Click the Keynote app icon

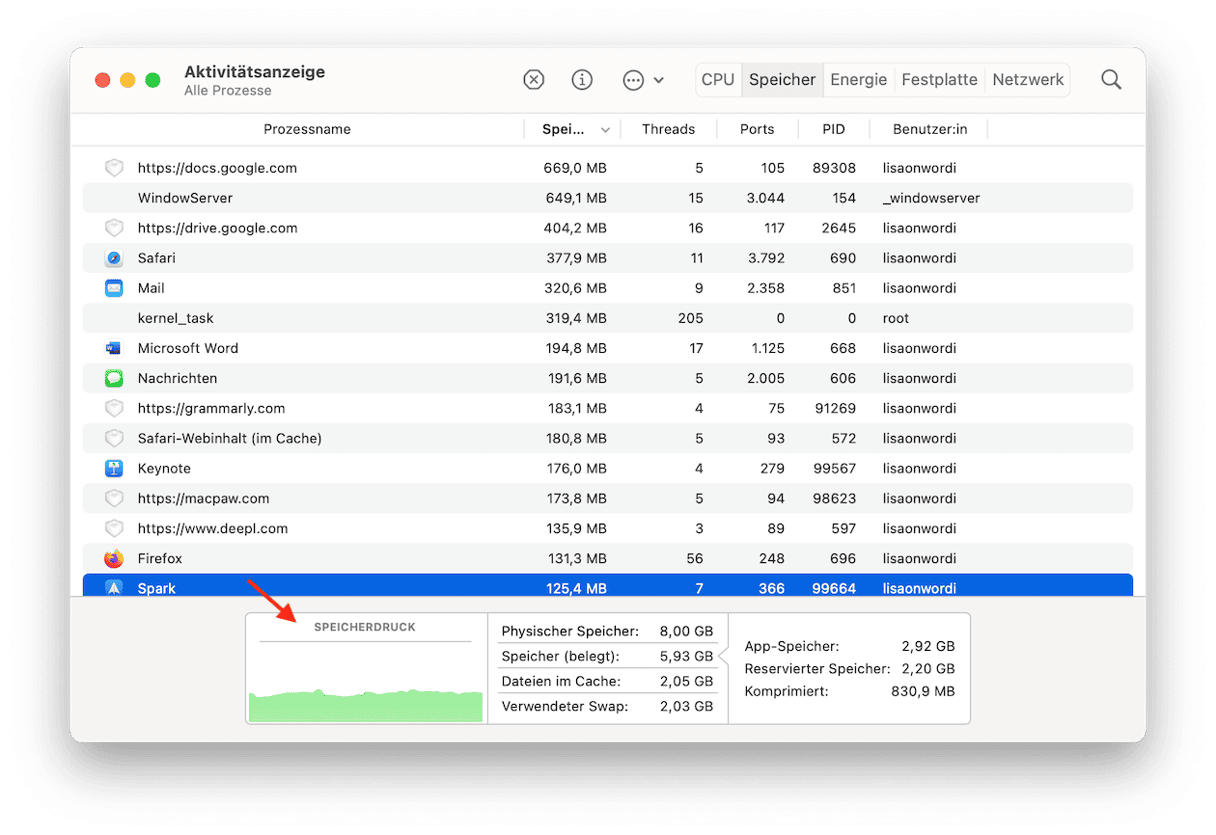114,468
